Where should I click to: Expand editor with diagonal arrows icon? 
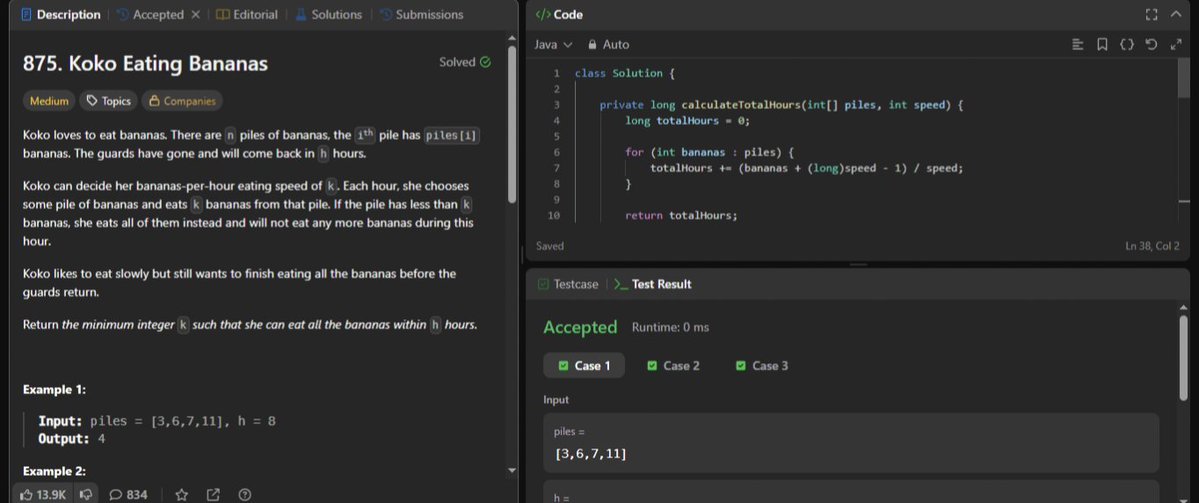pos(1175,44)
